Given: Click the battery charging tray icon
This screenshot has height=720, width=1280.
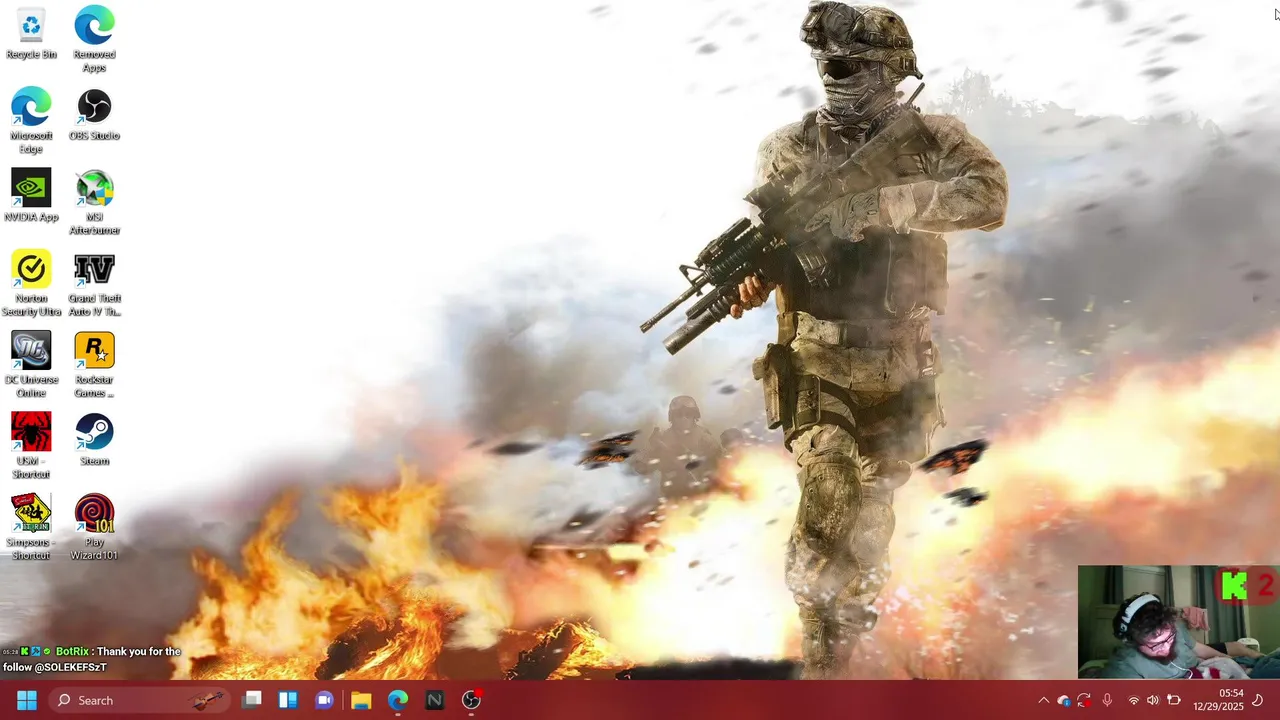Looking at the screenshot, I should [x=1174, y=700].
